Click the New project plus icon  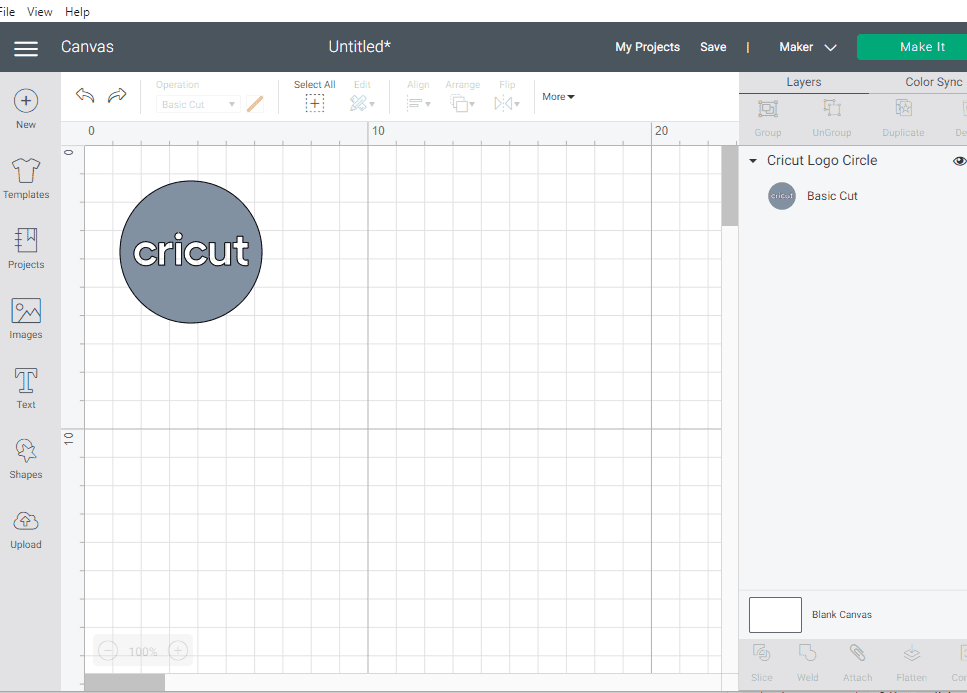click(26, 101)
